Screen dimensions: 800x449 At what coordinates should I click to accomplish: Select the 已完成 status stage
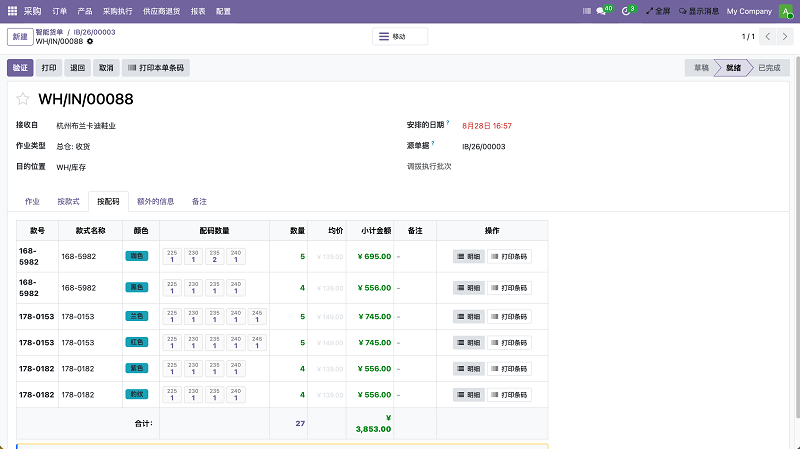769,68
